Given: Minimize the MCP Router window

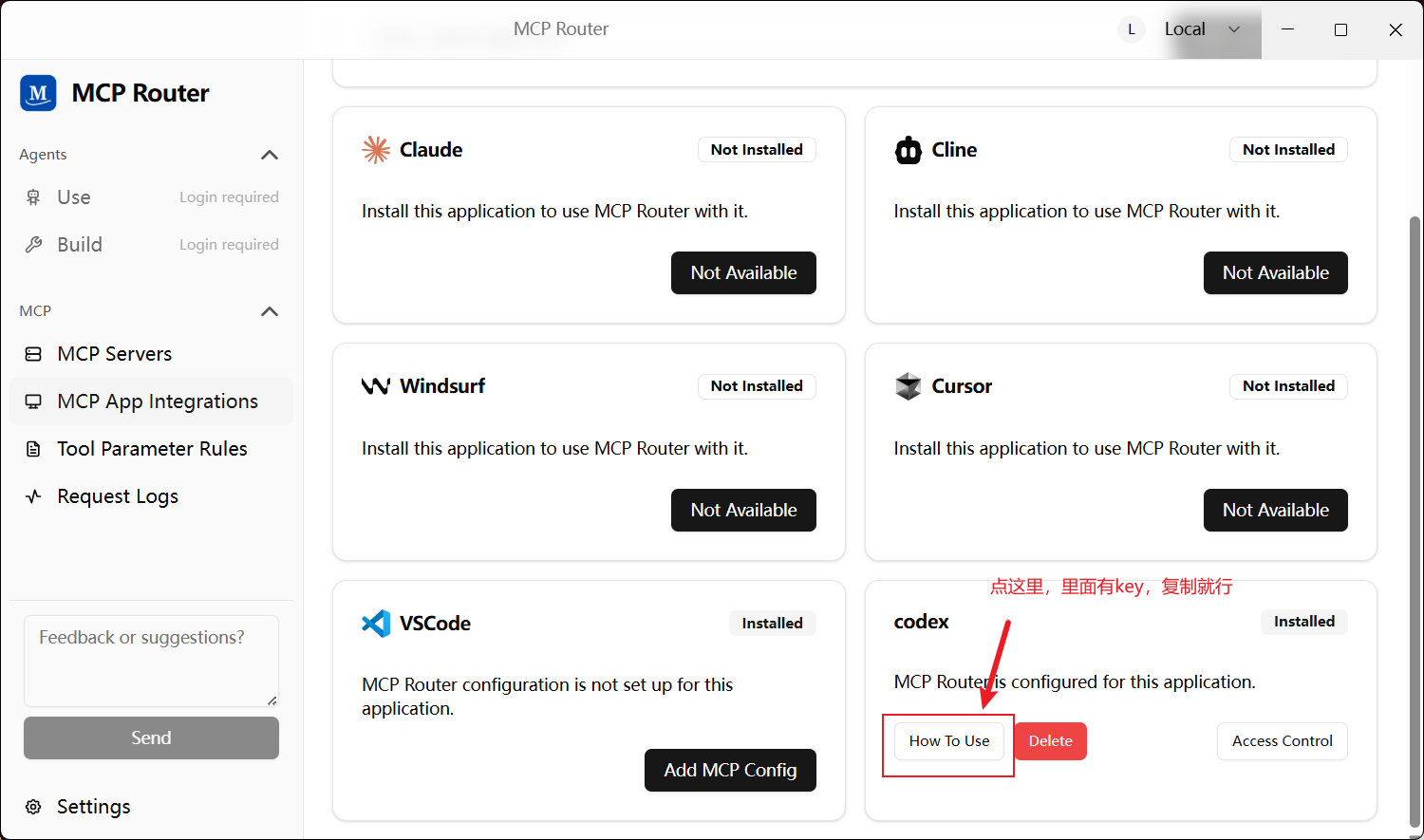Looking at the screenshot, I should click(x=1287, y=29).
